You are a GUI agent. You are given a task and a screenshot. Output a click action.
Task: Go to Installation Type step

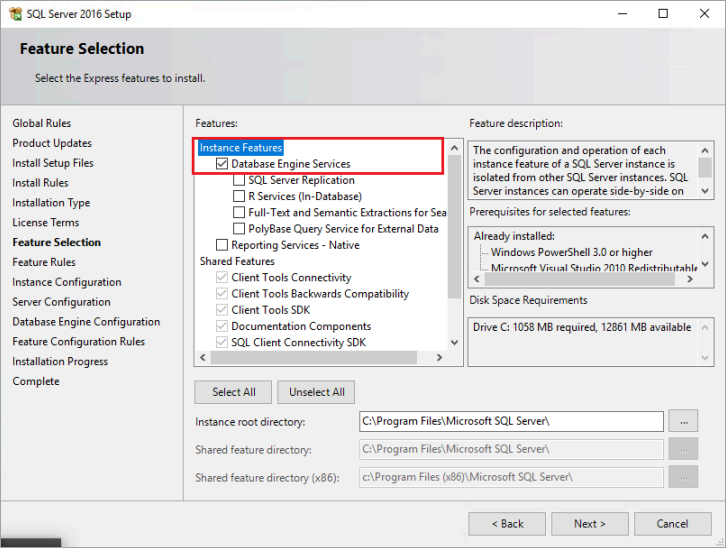tap(51, 203)
